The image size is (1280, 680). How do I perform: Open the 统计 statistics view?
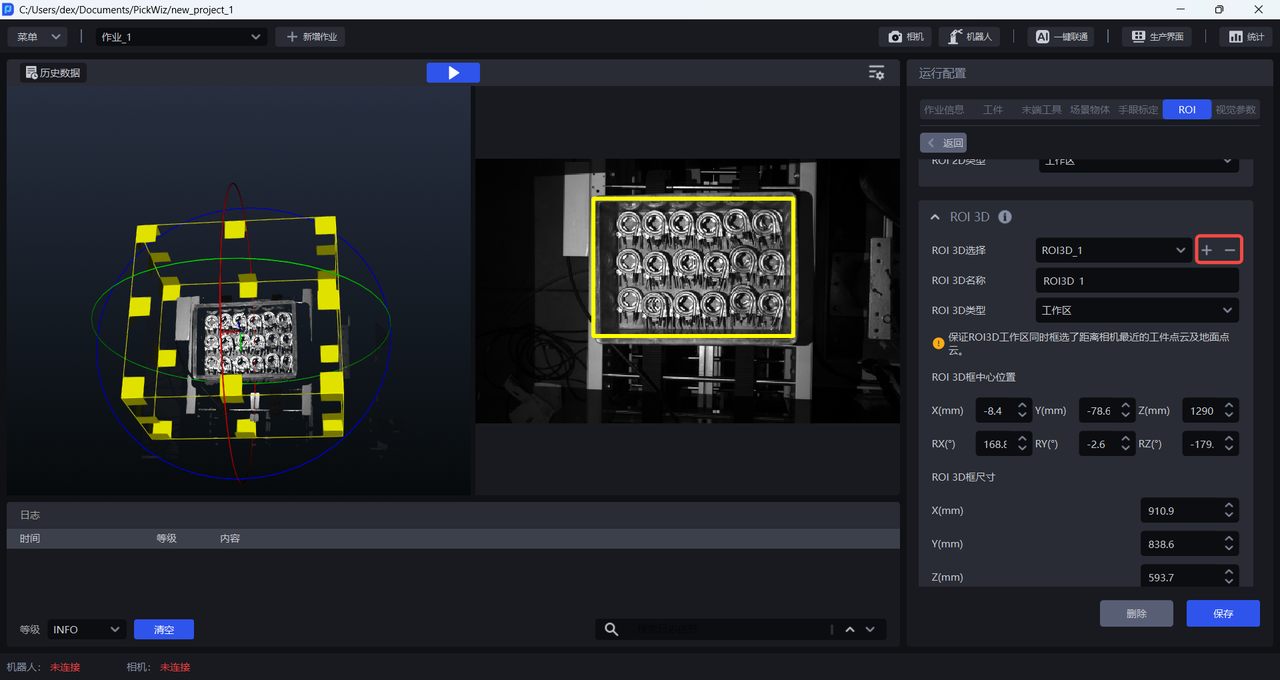[x=1245, y=37]
